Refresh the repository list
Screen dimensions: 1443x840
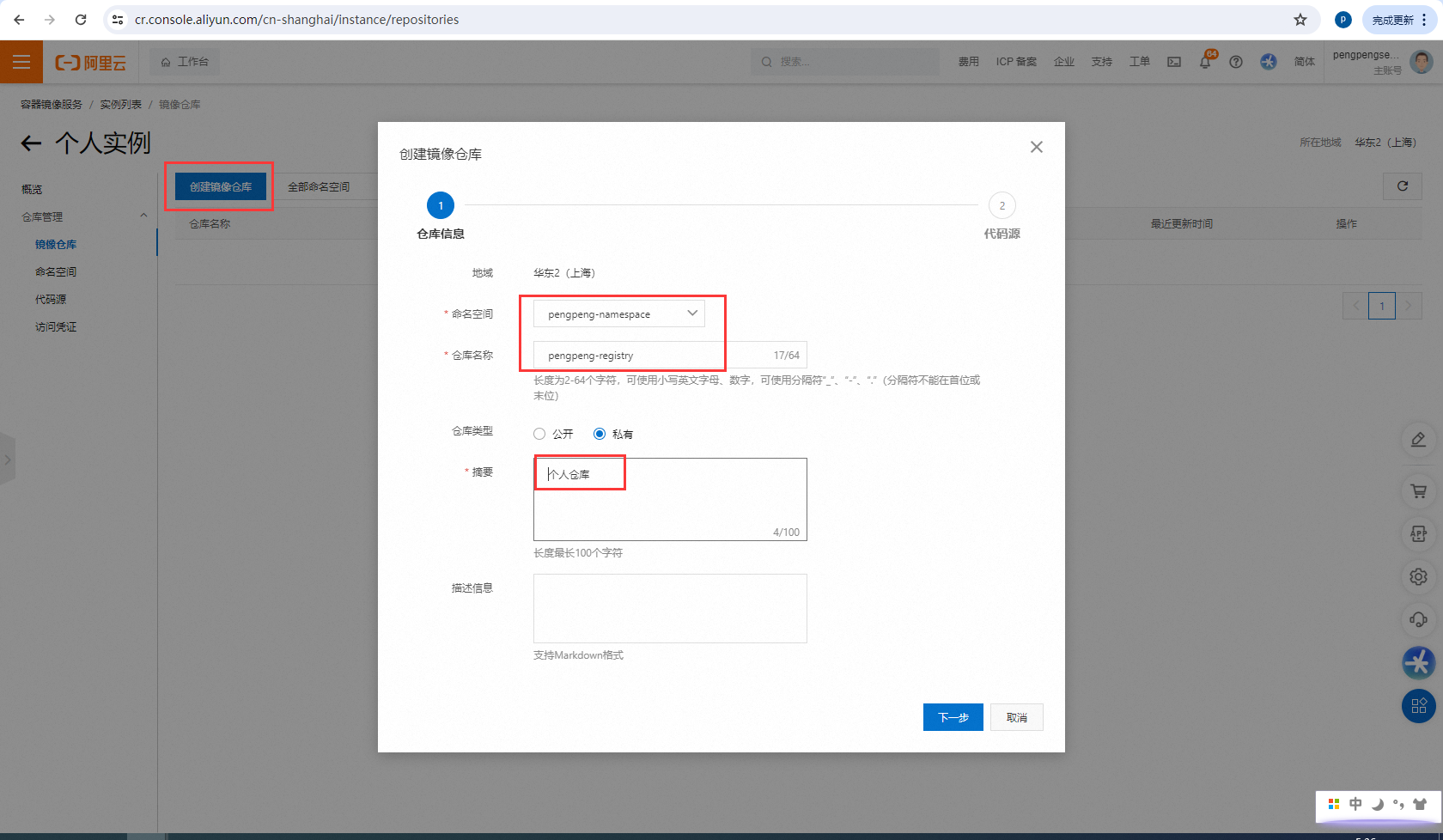pos(1403,186)
